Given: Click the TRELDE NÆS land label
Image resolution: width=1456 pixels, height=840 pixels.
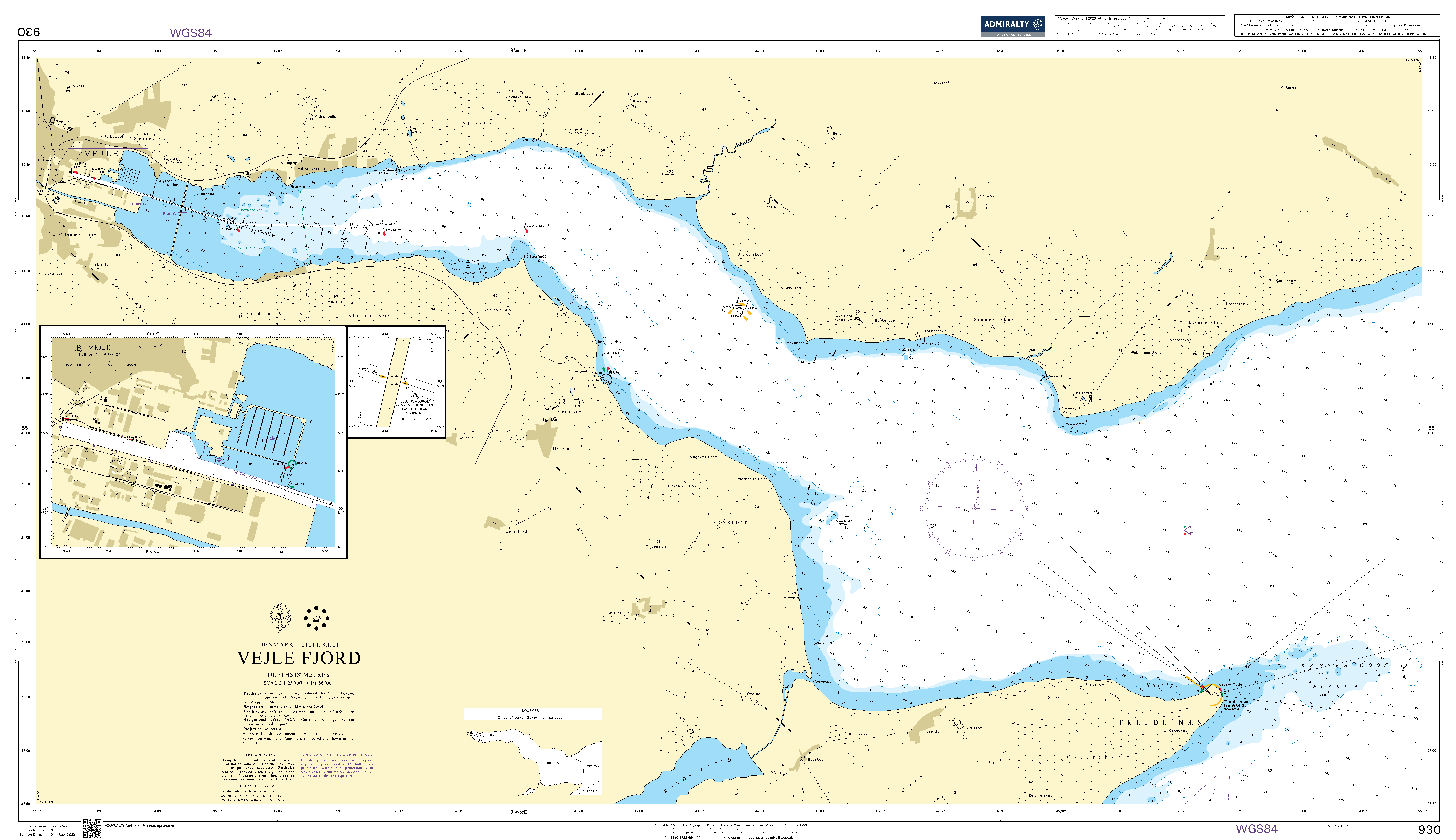Looking at the screenshot, I should tap(1161, 722).
